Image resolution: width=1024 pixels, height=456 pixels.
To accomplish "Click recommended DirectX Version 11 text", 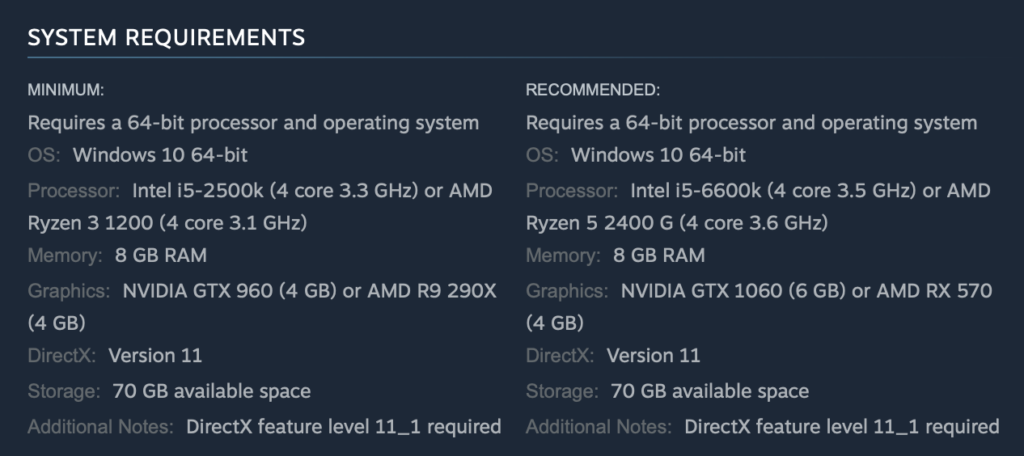I will (654, 355).
